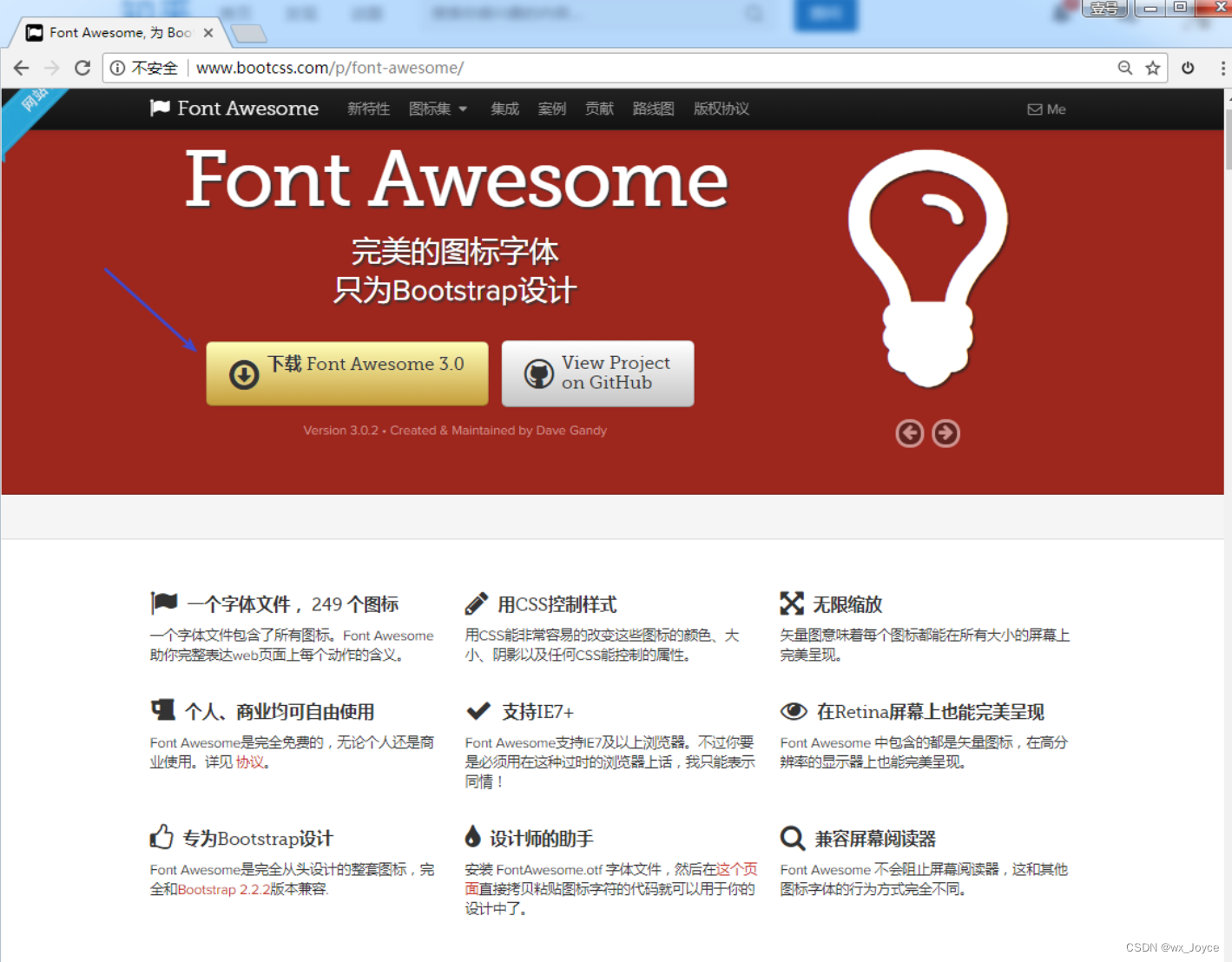Click the checkmark icon beside 支持IE7+

click(478, 711)
